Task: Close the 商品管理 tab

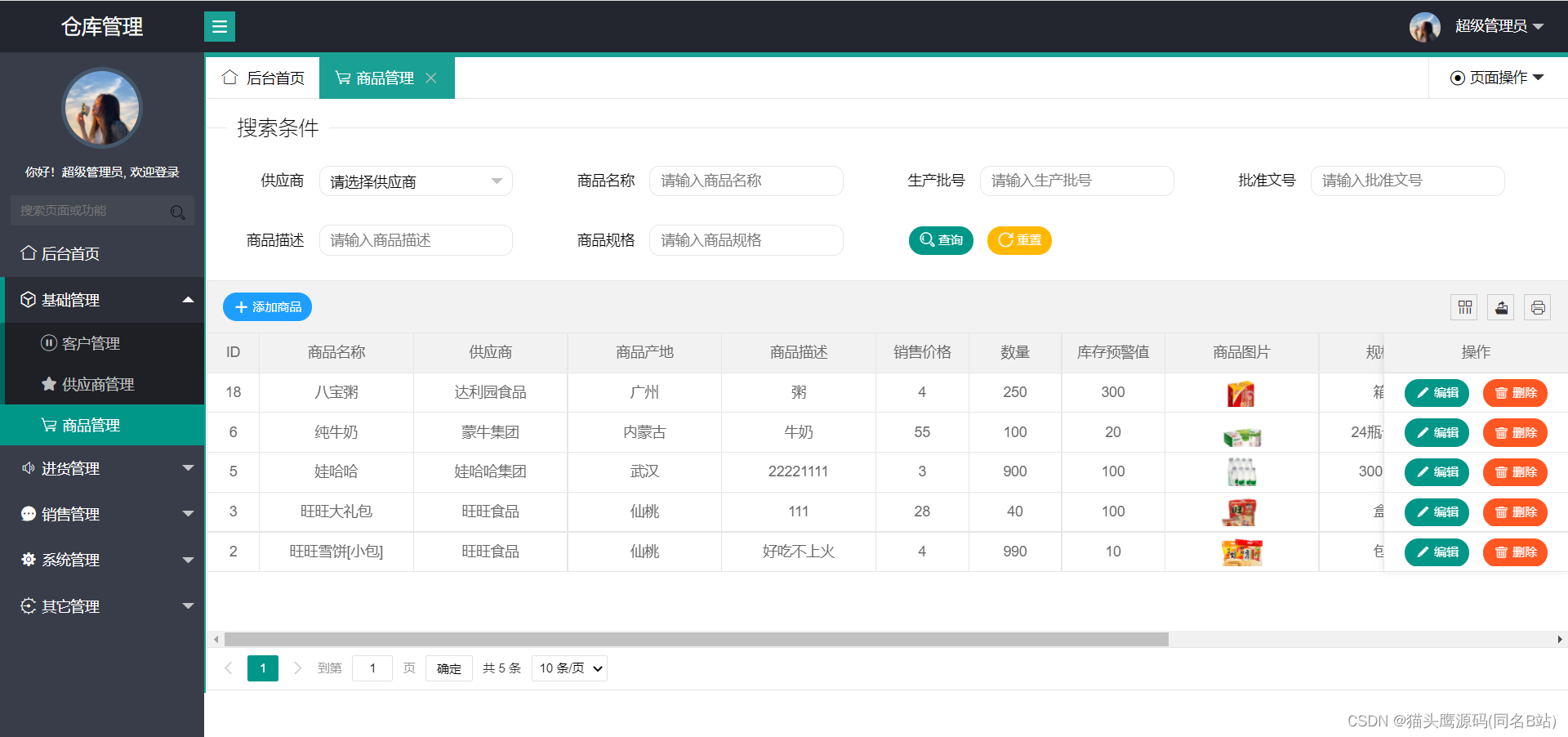Action: coord(431,78)
